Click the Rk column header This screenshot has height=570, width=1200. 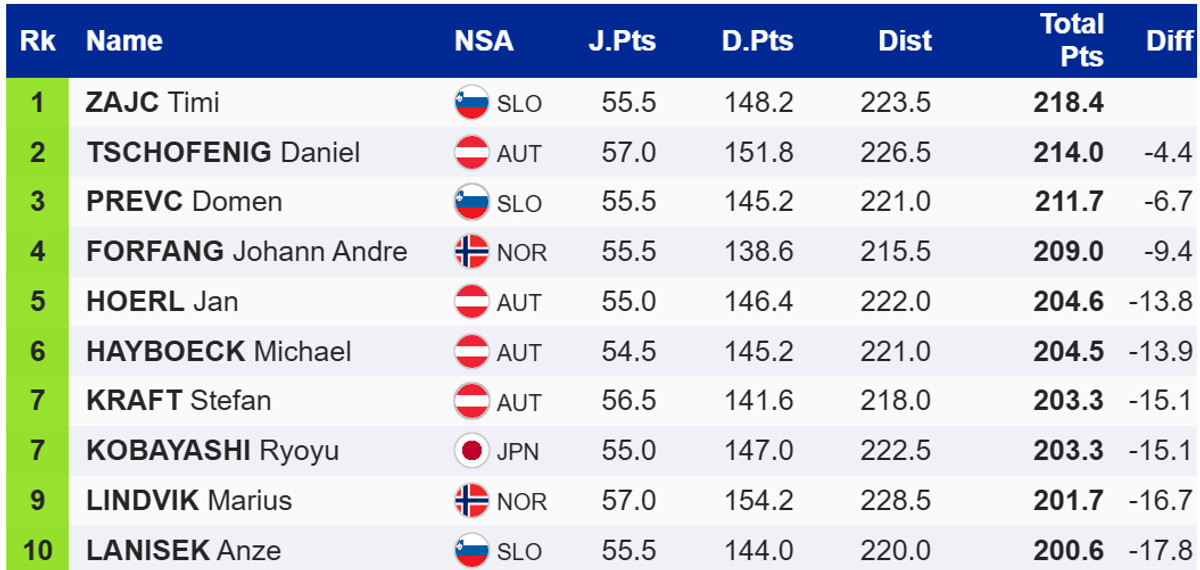click(37, 41)
